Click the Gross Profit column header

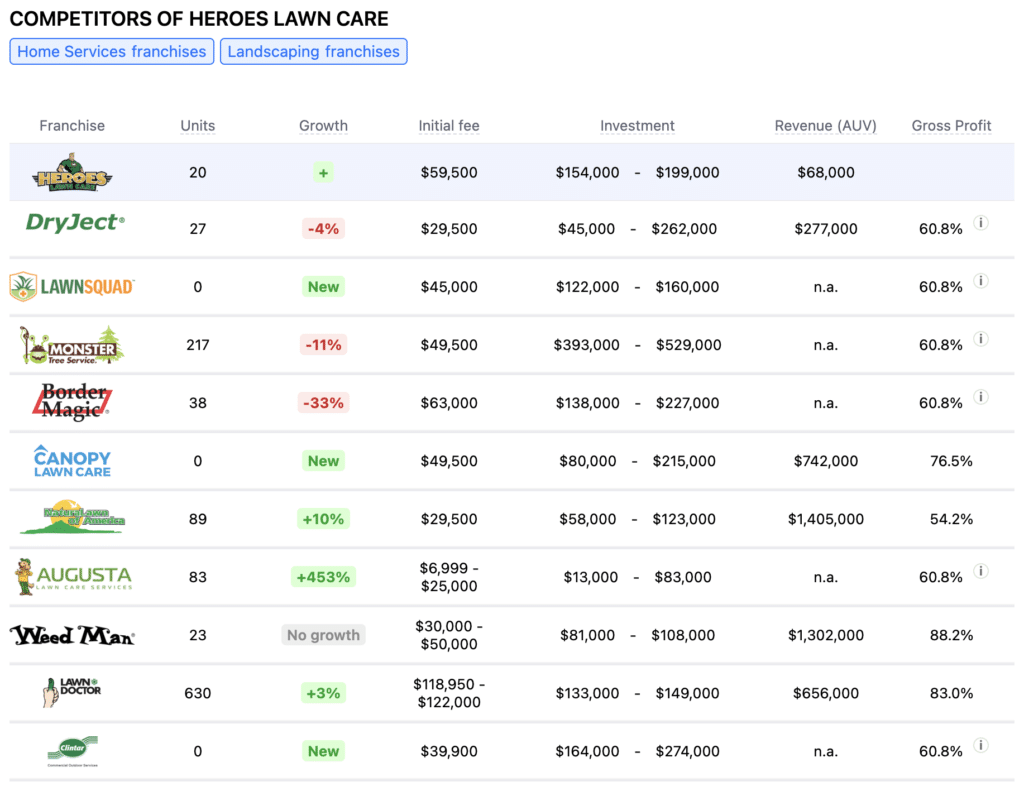pyautogui.click(x=952, y=125)
